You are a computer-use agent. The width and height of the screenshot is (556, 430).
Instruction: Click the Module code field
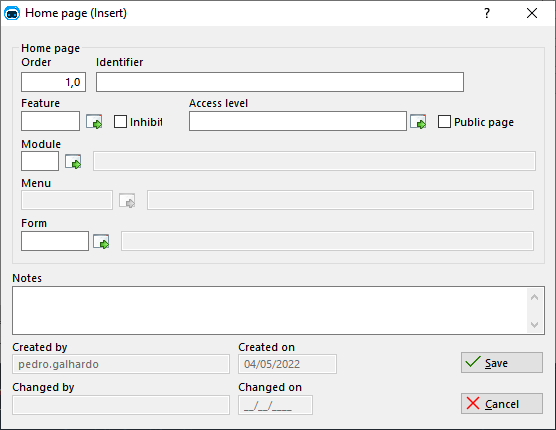(x=40, y=161)
